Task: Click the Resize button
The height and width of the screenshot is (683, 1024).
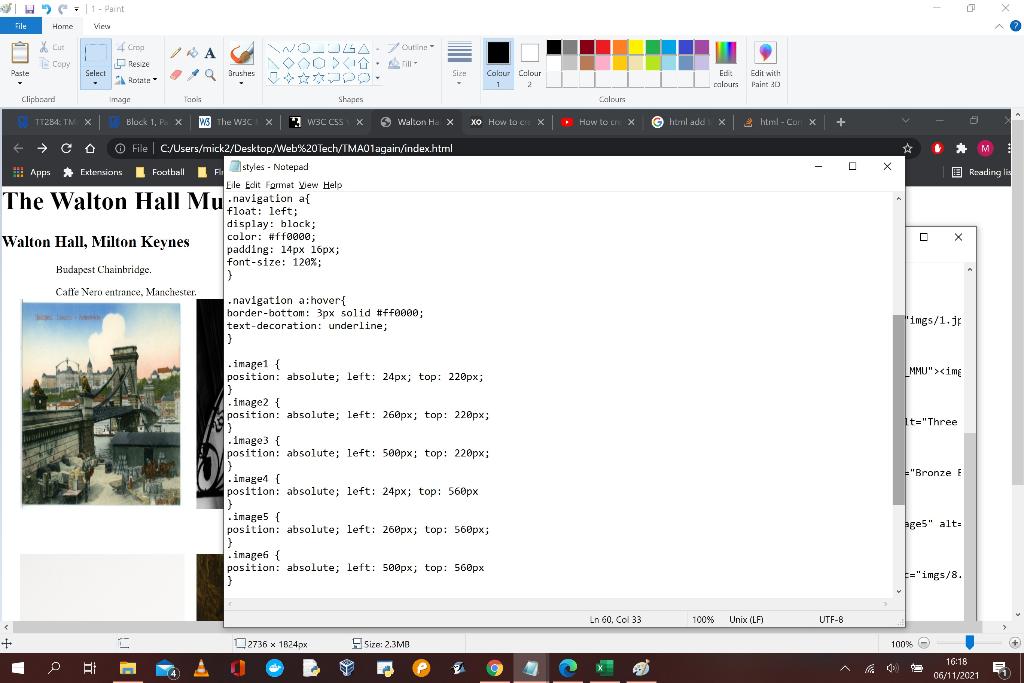Action: tap(133, 62)
